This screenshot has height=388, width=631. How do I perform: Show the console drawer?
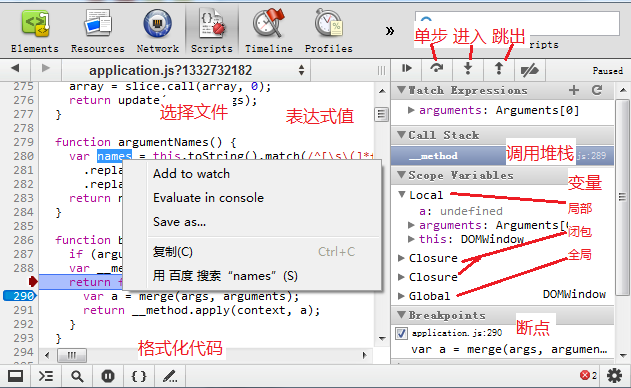[46, 376]
